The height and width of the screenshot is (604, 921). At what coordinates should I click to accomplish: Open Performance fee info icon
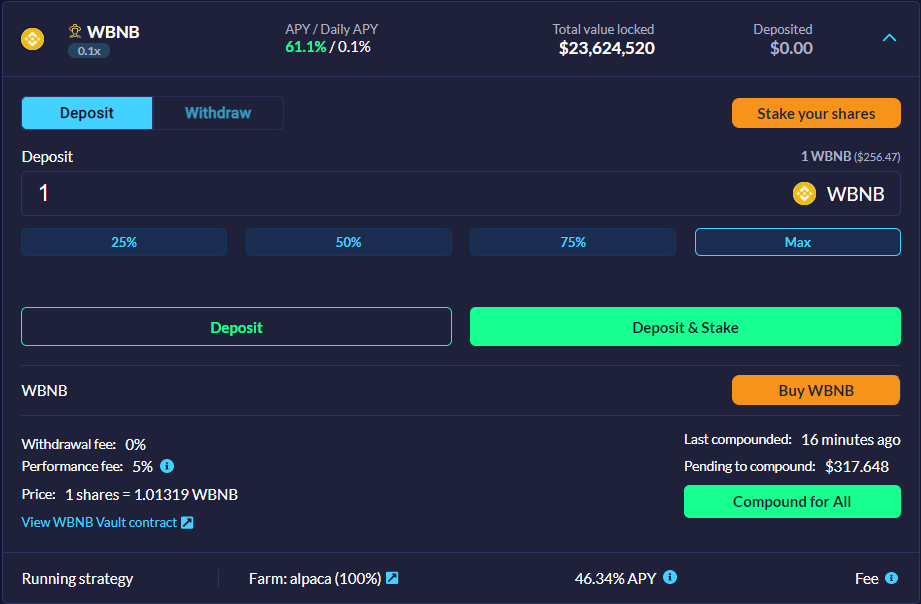pos(167,466)
